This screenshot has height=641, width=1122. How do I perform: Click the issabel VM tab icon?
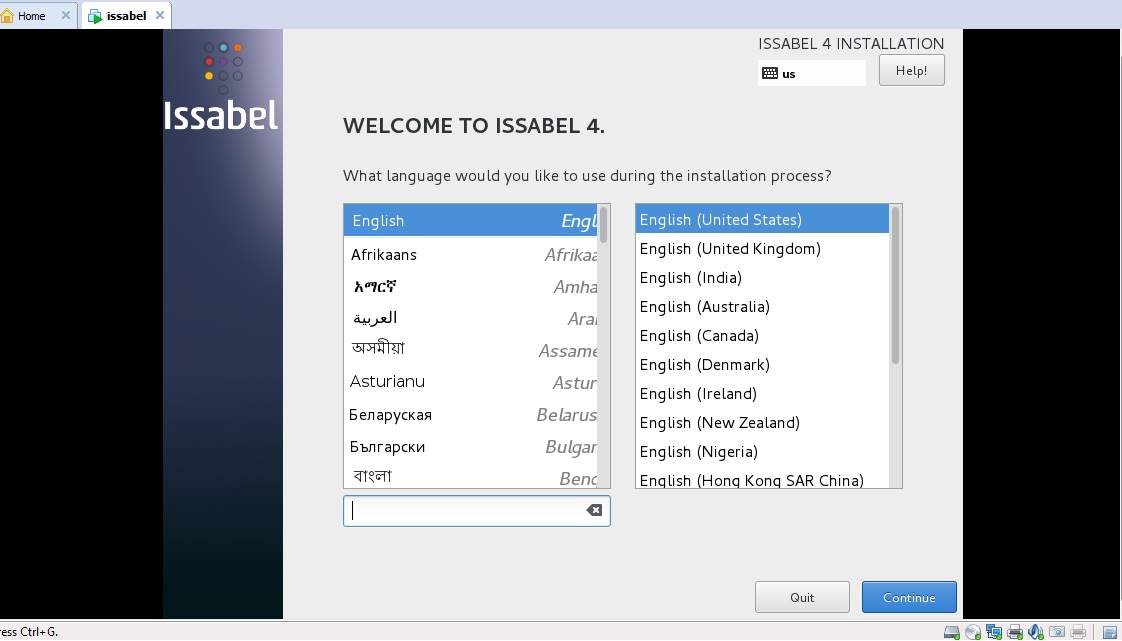pos(95,16)
